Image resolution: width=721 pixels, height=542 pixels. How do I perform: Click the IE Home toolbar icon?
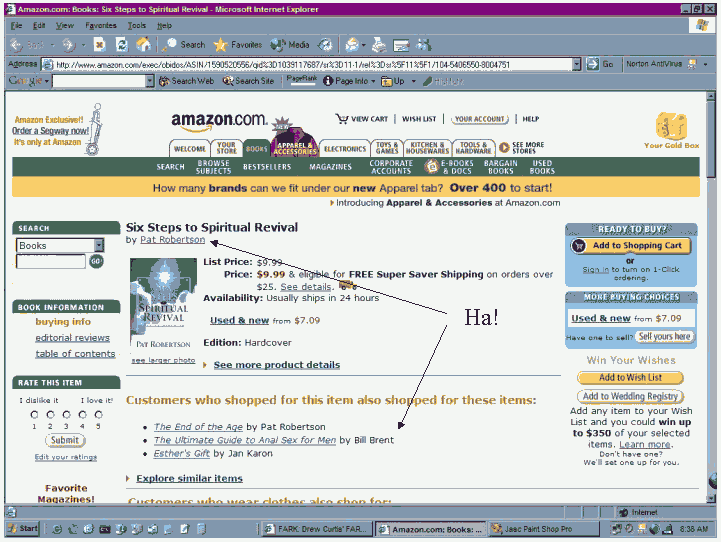coord(143,45)
